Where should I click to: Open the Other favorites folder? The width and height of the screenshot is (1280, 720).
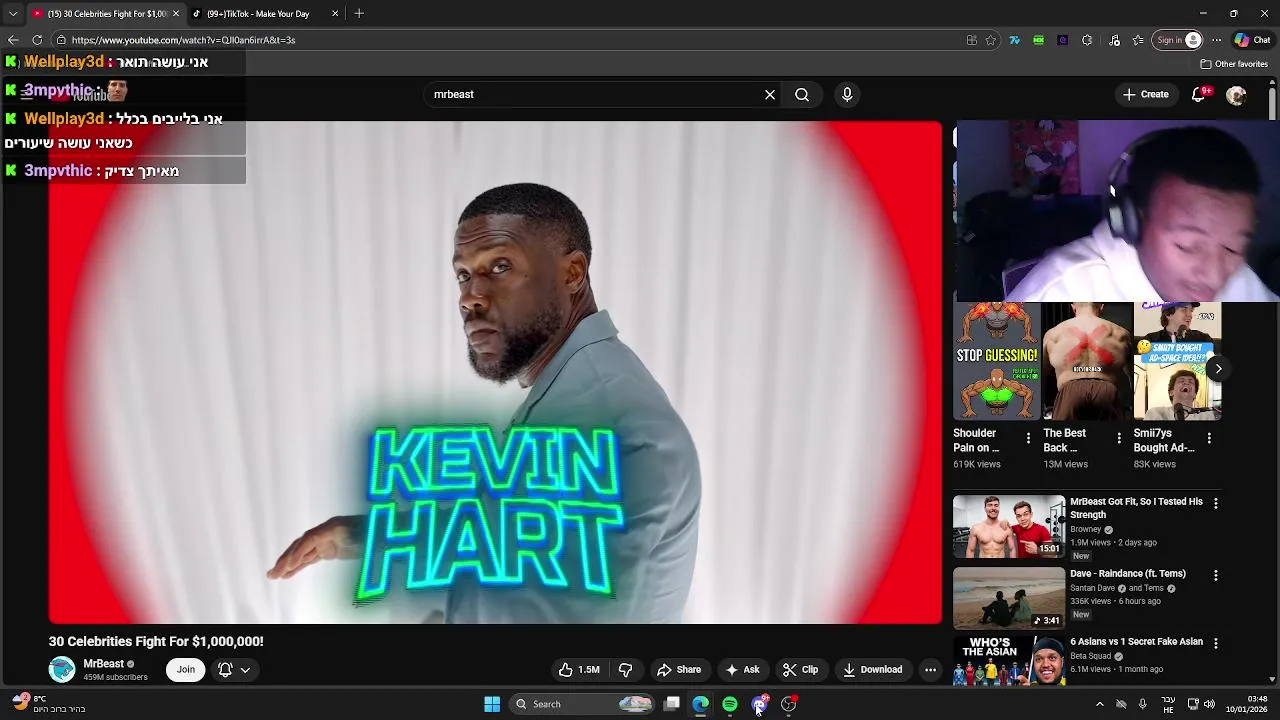tap(1234, 64)
